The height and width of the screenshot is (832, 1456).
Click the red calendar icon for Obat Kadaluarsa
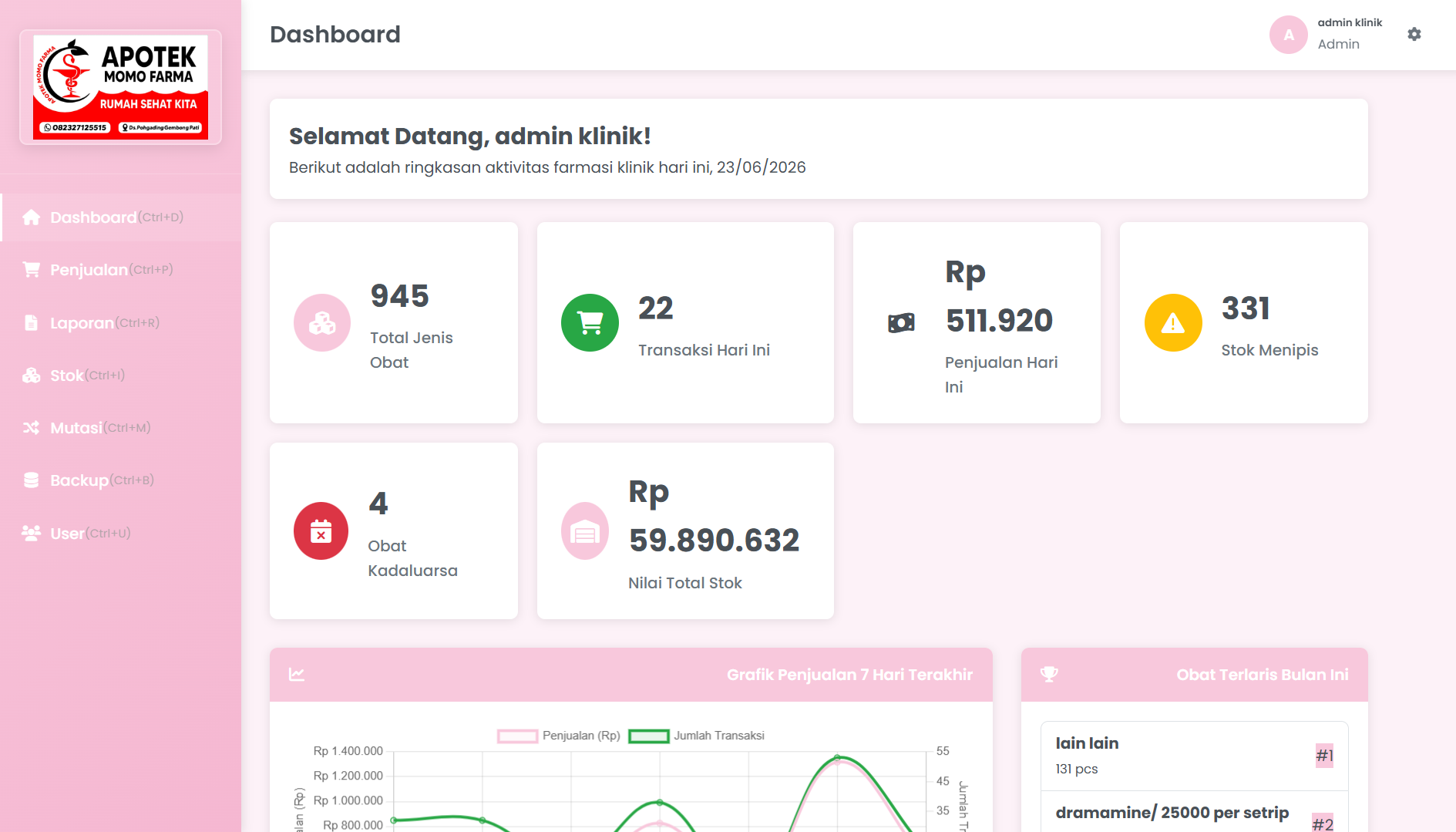(x=321, y=531)
